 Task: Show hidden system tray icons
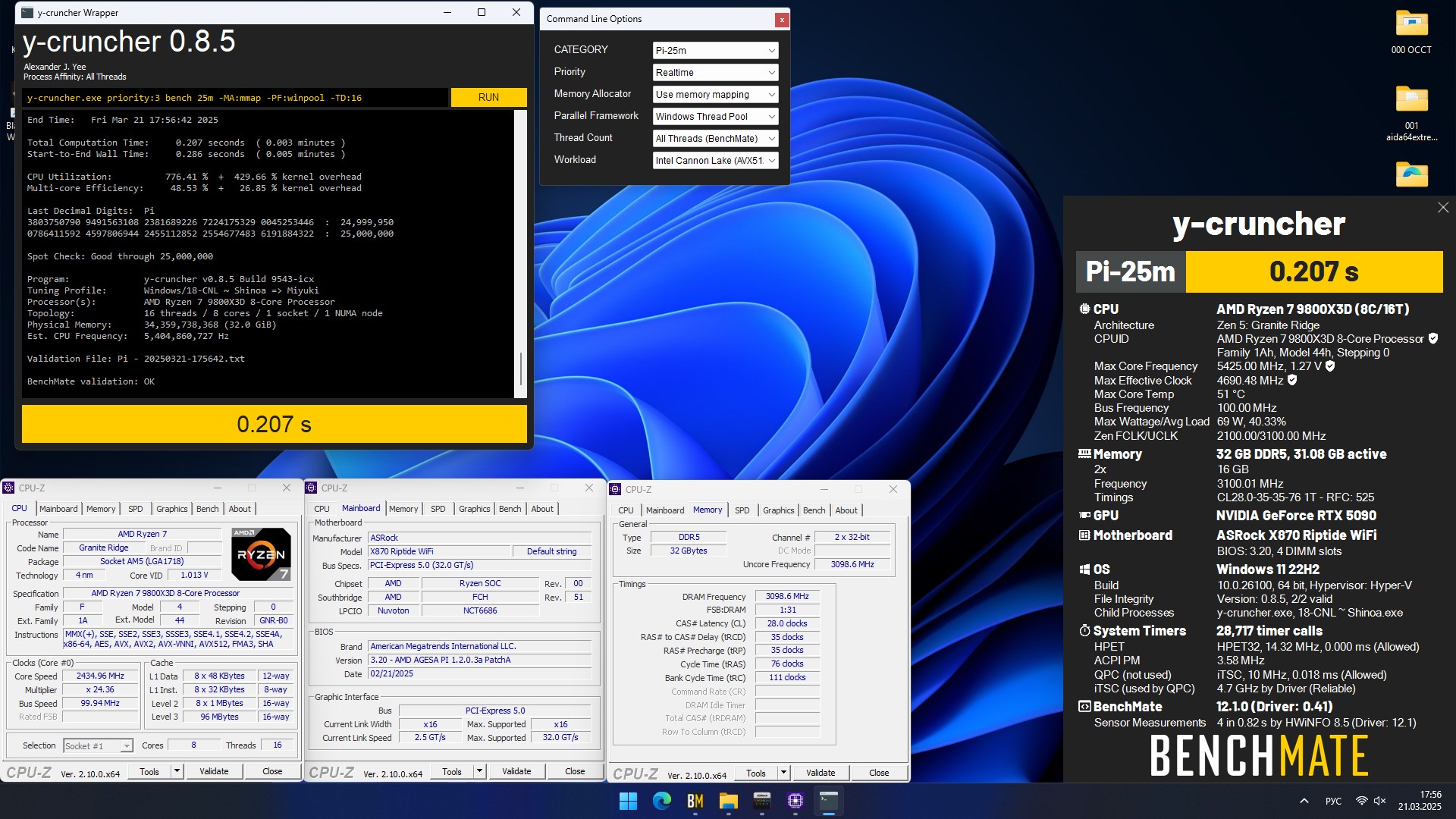coord(1304,801)
